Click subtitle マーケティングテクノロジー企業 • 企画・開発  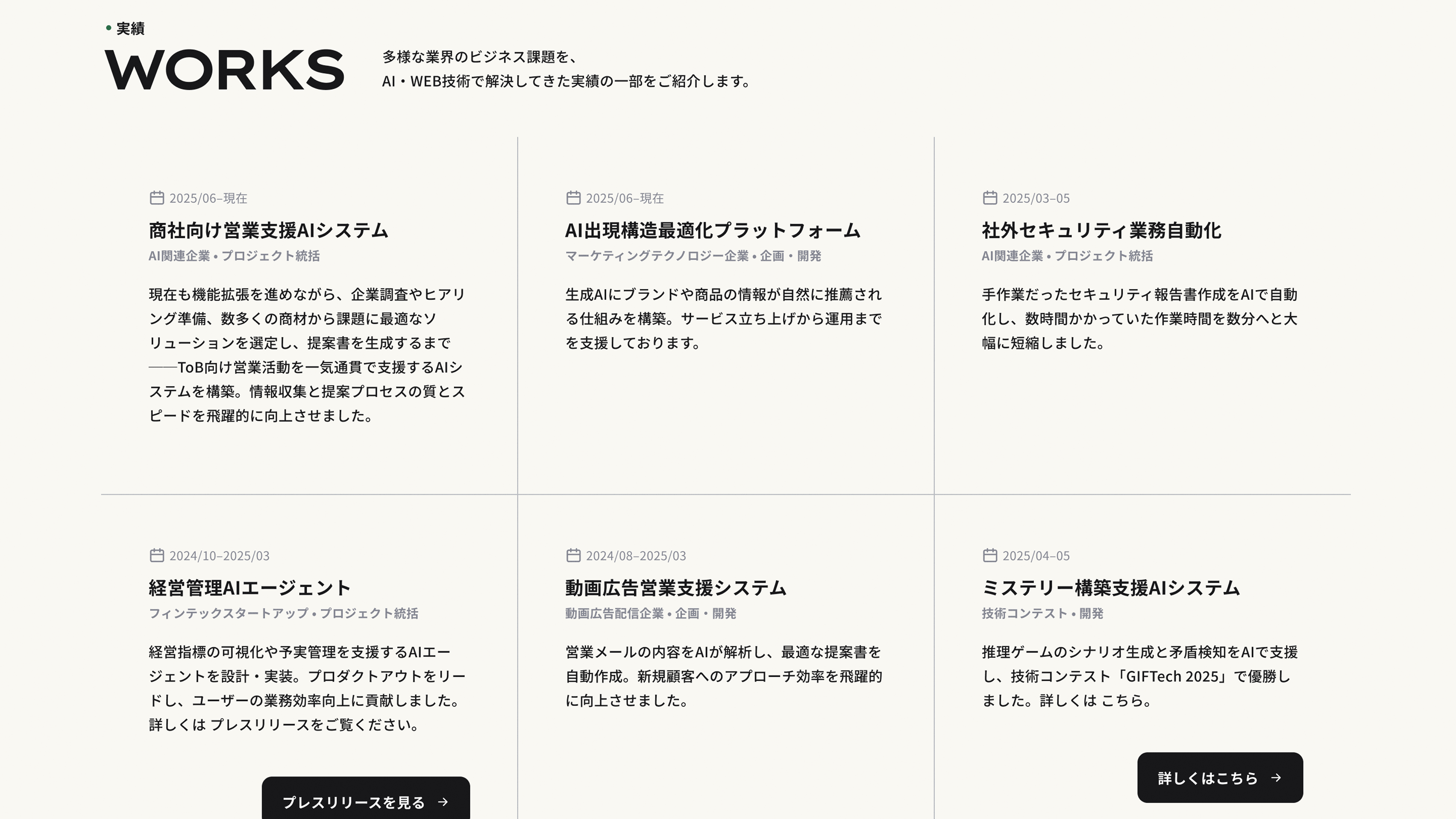[x=693, y=256]
